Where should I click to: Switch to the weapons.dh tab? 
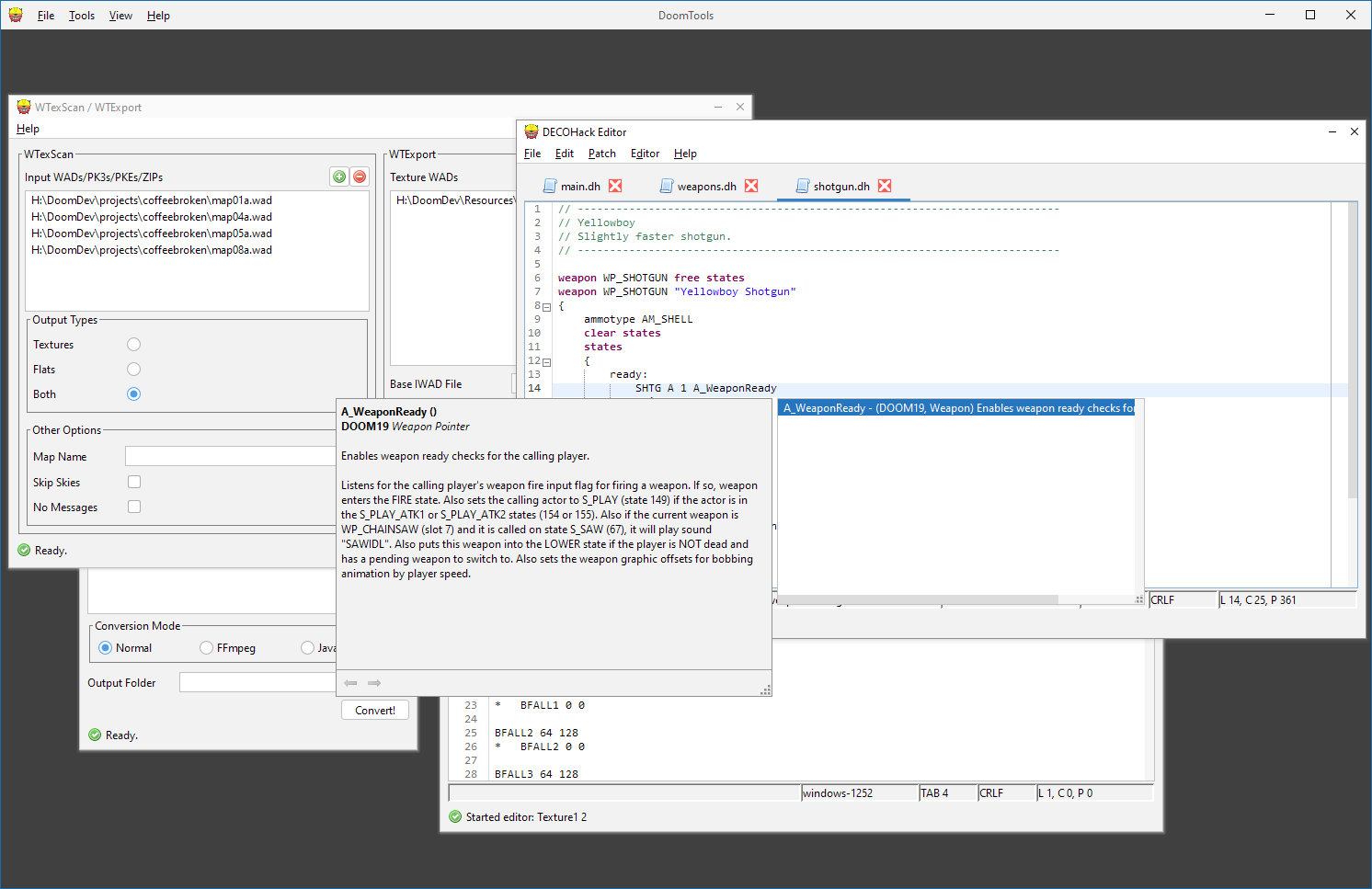click(706, 186)
